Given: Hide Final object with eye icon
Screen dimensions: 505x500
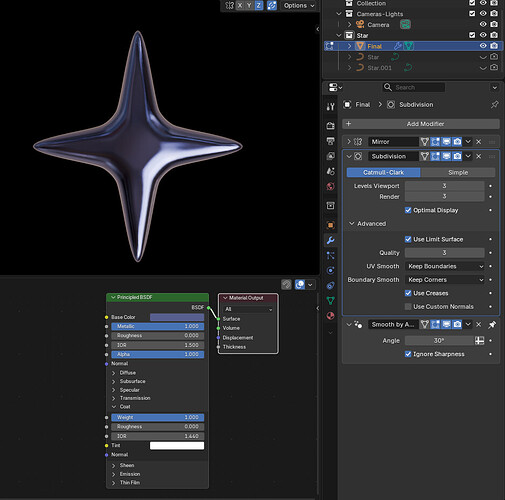Looking at the screenshot, I should (x=483, y=46).
